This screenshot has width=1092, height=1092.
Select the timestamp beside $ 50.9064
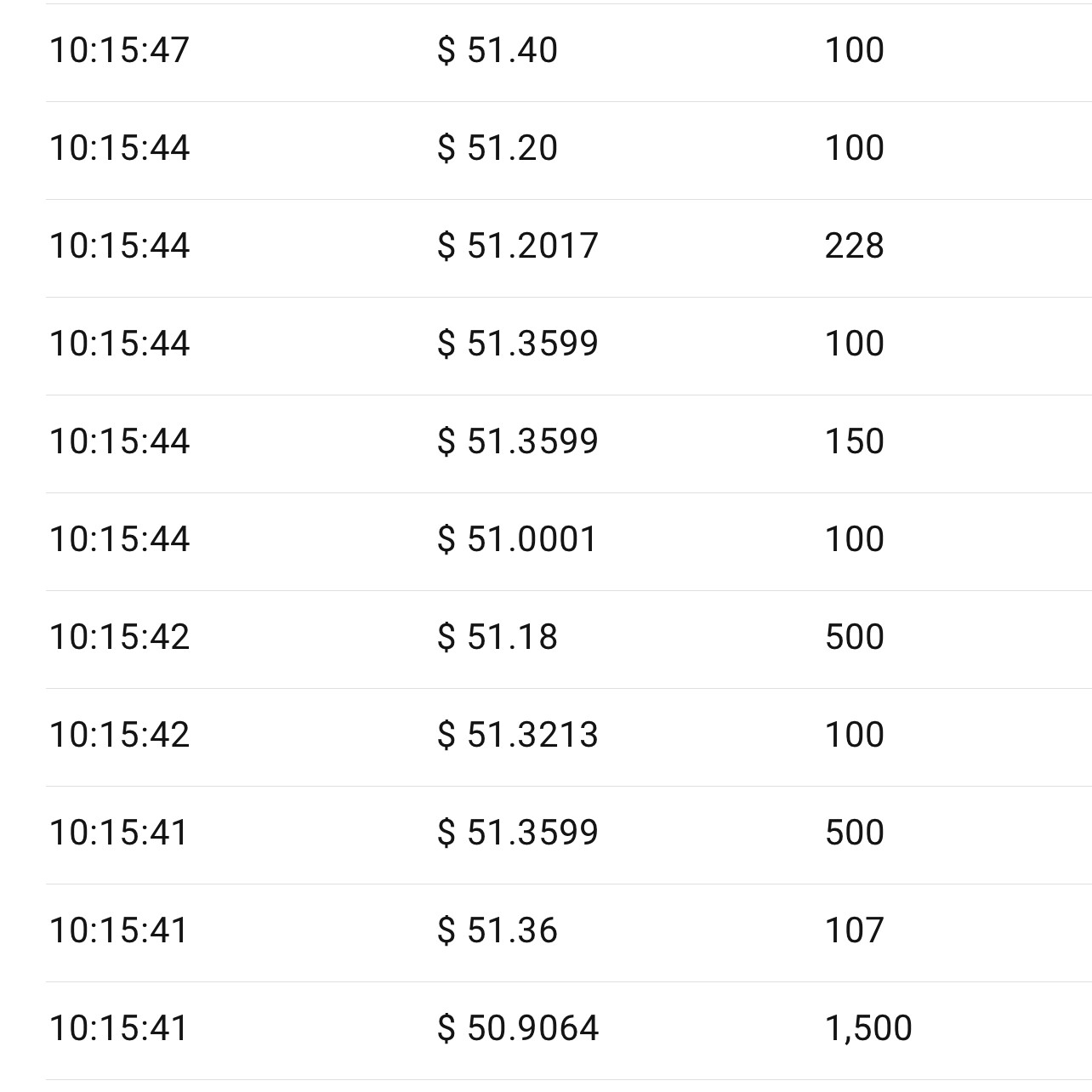[x=119, y=1028]
